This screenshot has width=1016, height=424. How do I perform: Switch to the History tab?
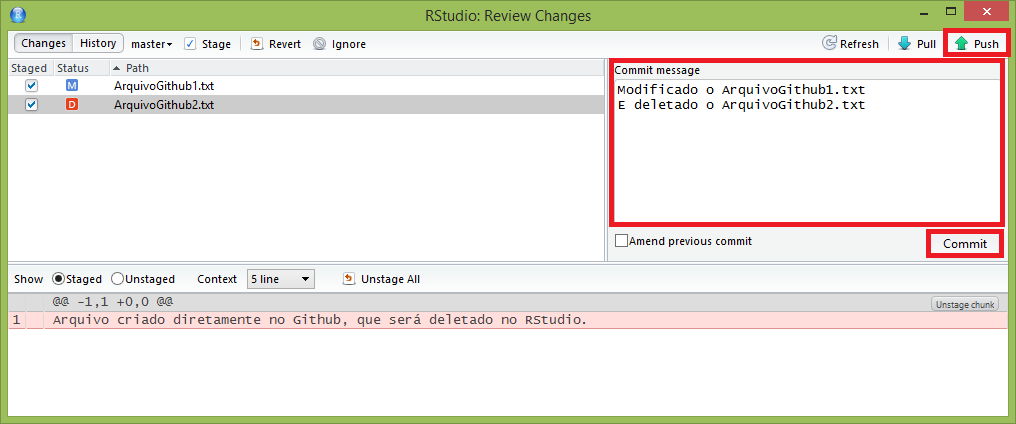click(98, 43)
